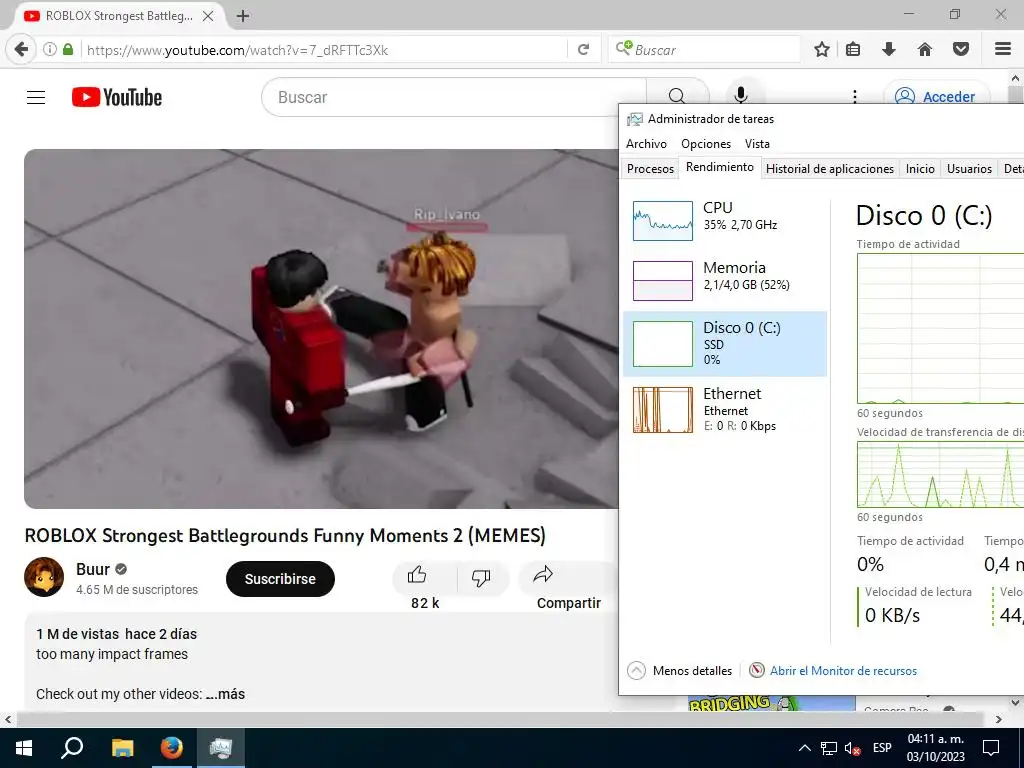Select Memoria performance item
The width and height of the screenshot is (1024, 768).
[x=725, y=280]
